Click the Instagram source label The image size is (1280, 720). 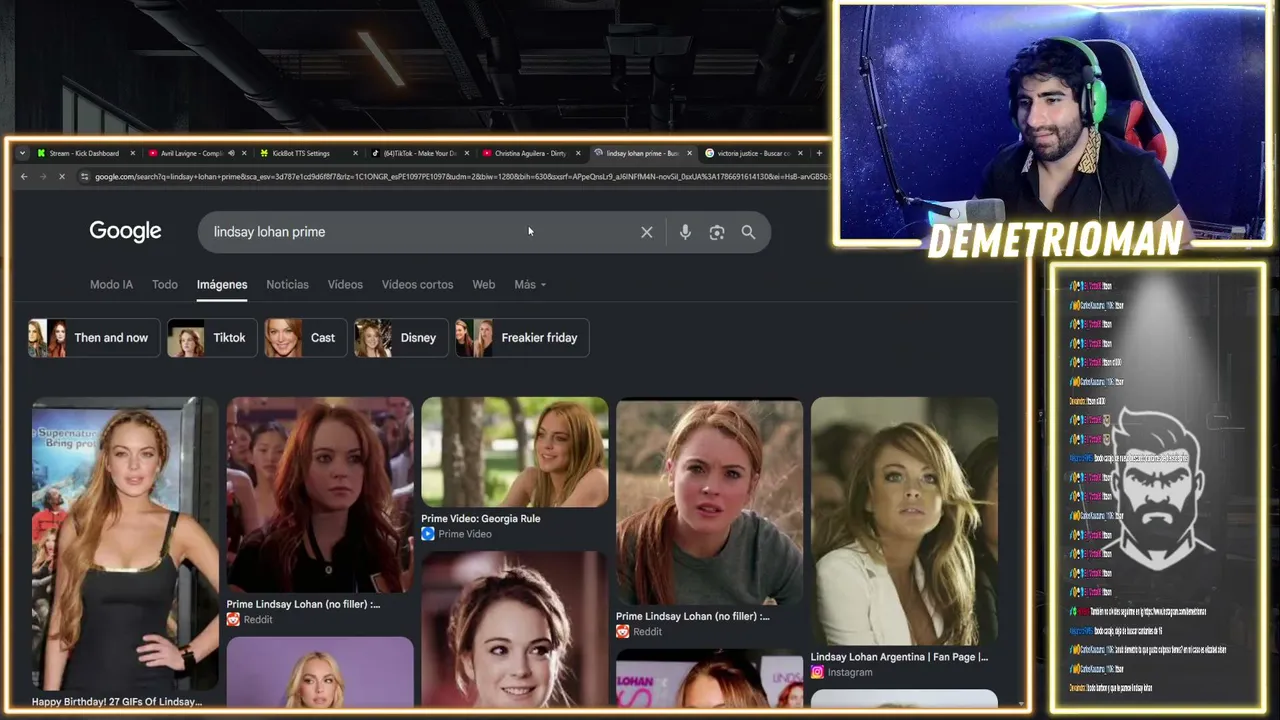[x=850, y=672]
